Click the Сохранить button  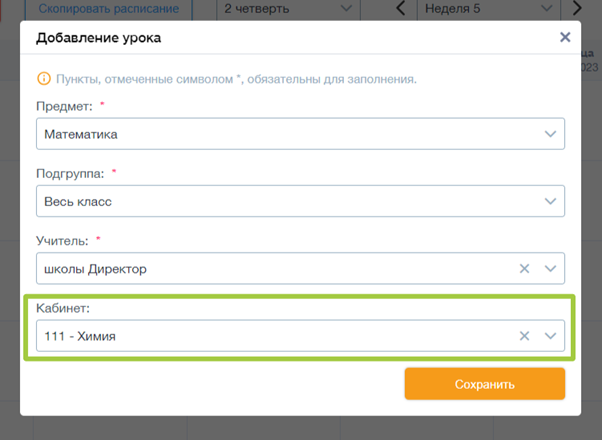click(x=485, y=384)
